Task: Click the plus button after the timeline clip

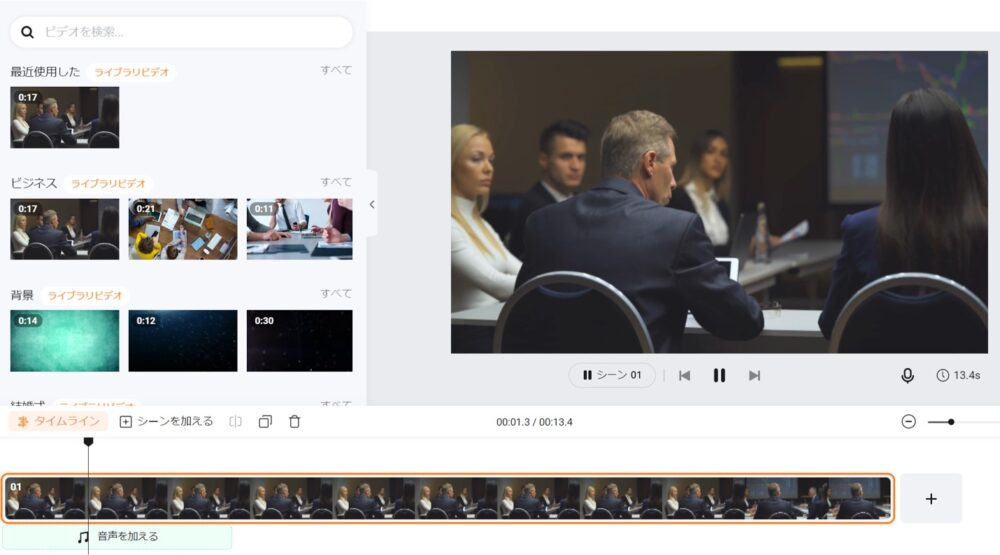Action: 931,499
